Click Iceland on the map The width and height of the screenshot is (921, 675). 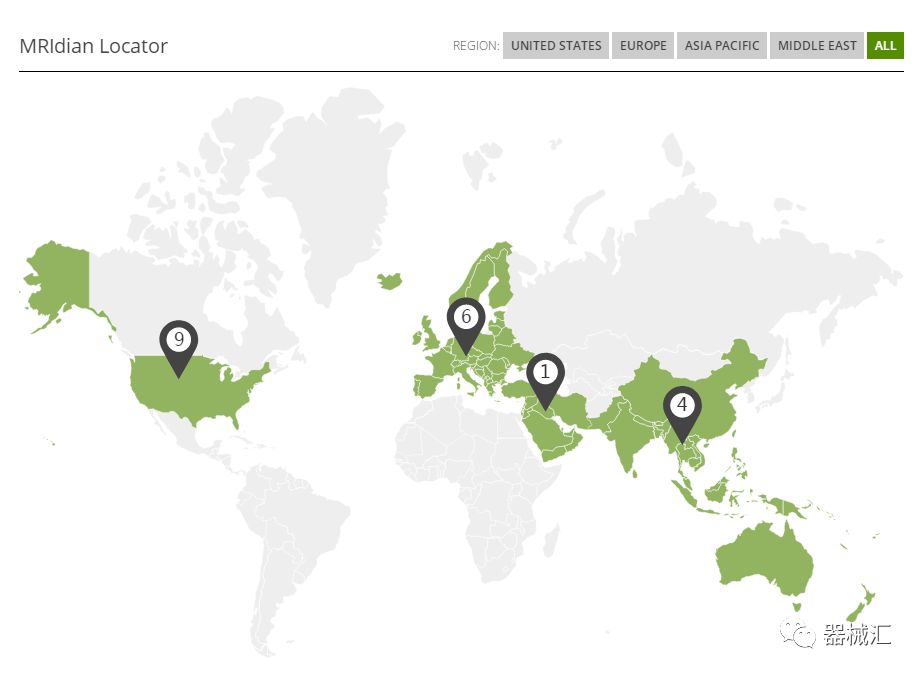394,279
